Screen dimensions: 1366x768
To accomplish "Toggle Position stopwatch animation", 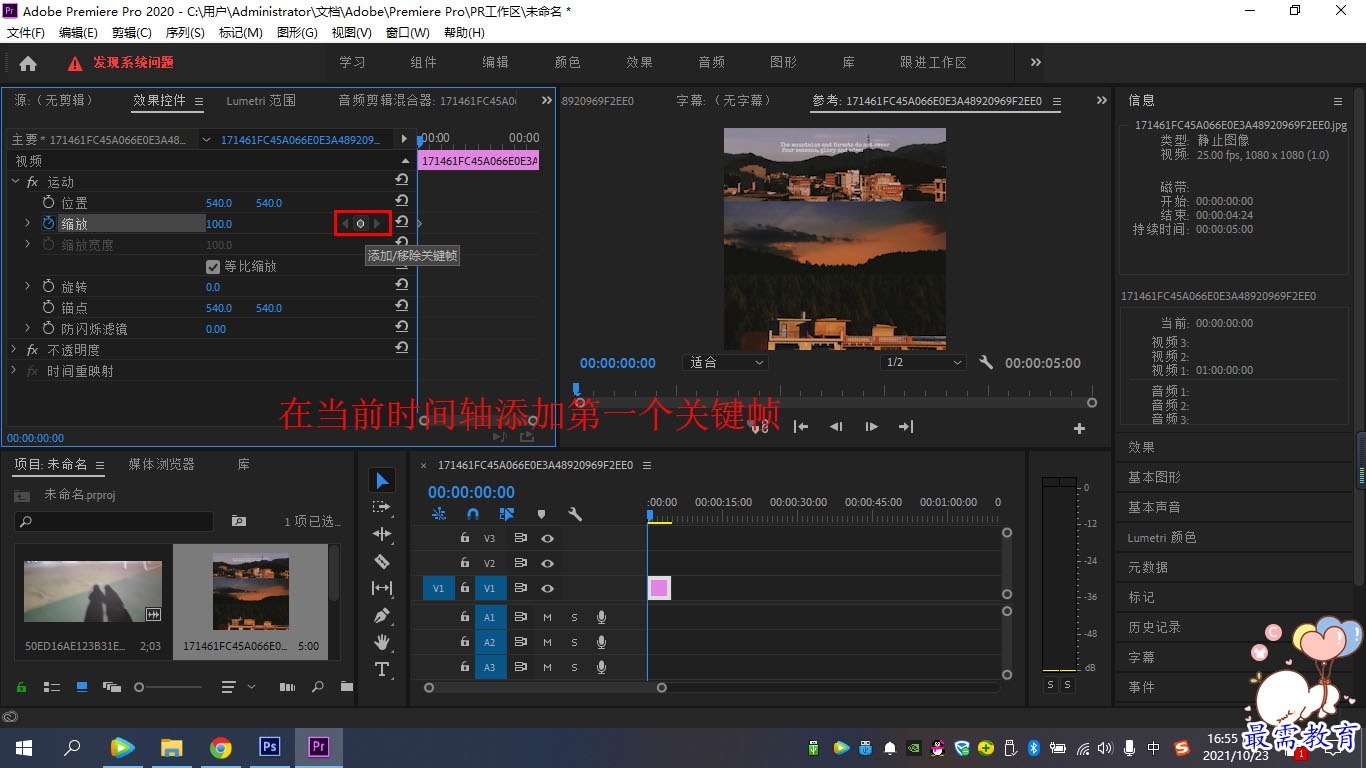I will click(x=49, y=202).
